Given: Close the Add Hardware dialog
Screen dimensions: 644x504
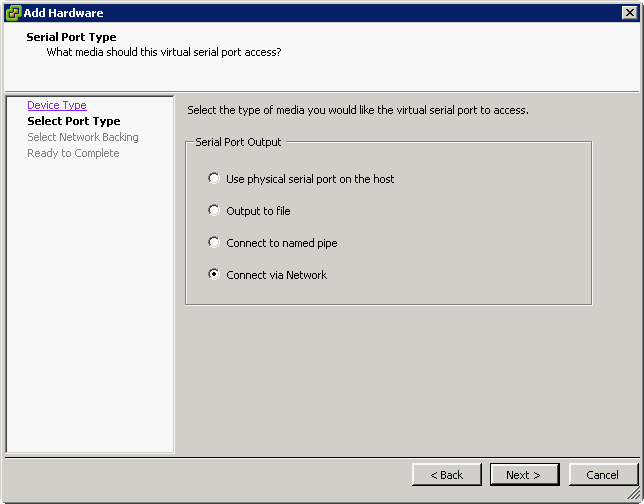Looking at the screenshot, I should (630, 13).
